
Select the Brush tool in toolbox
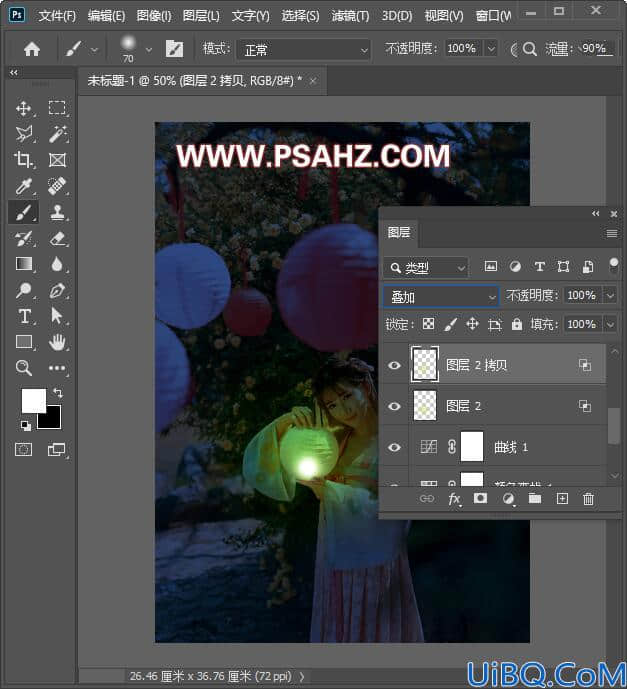(23, 212)
